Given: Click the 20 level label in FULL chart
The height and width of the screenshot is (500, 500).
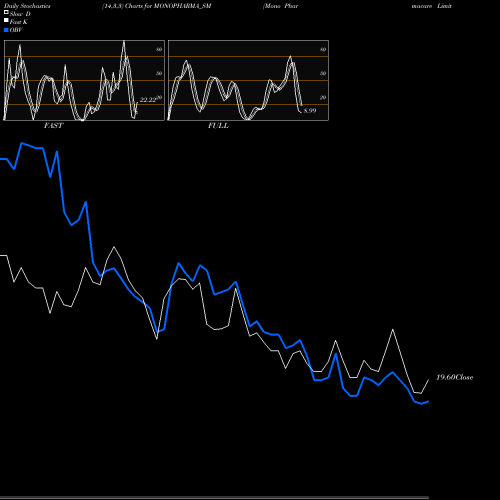Looking at the screenshot, I should pos(323,97).
